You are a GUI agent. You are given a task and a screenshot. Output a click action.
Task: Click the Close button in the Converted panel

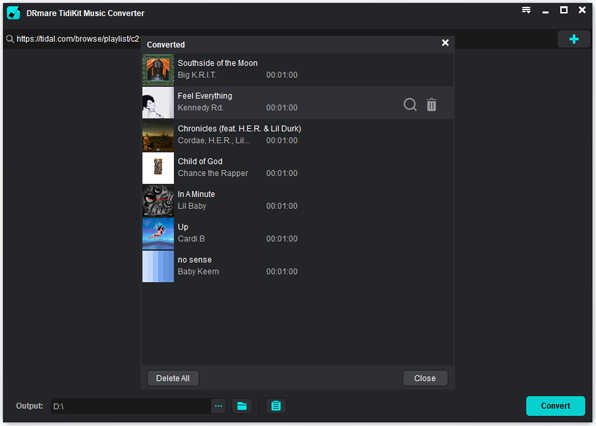[425, 378]
